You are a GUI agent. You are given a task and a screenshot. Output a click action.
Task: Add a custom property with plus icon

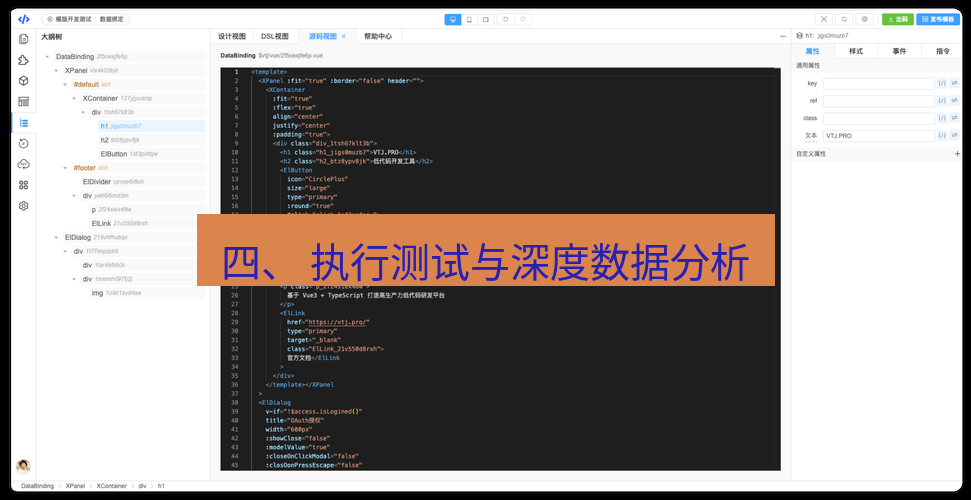point(957,153)
